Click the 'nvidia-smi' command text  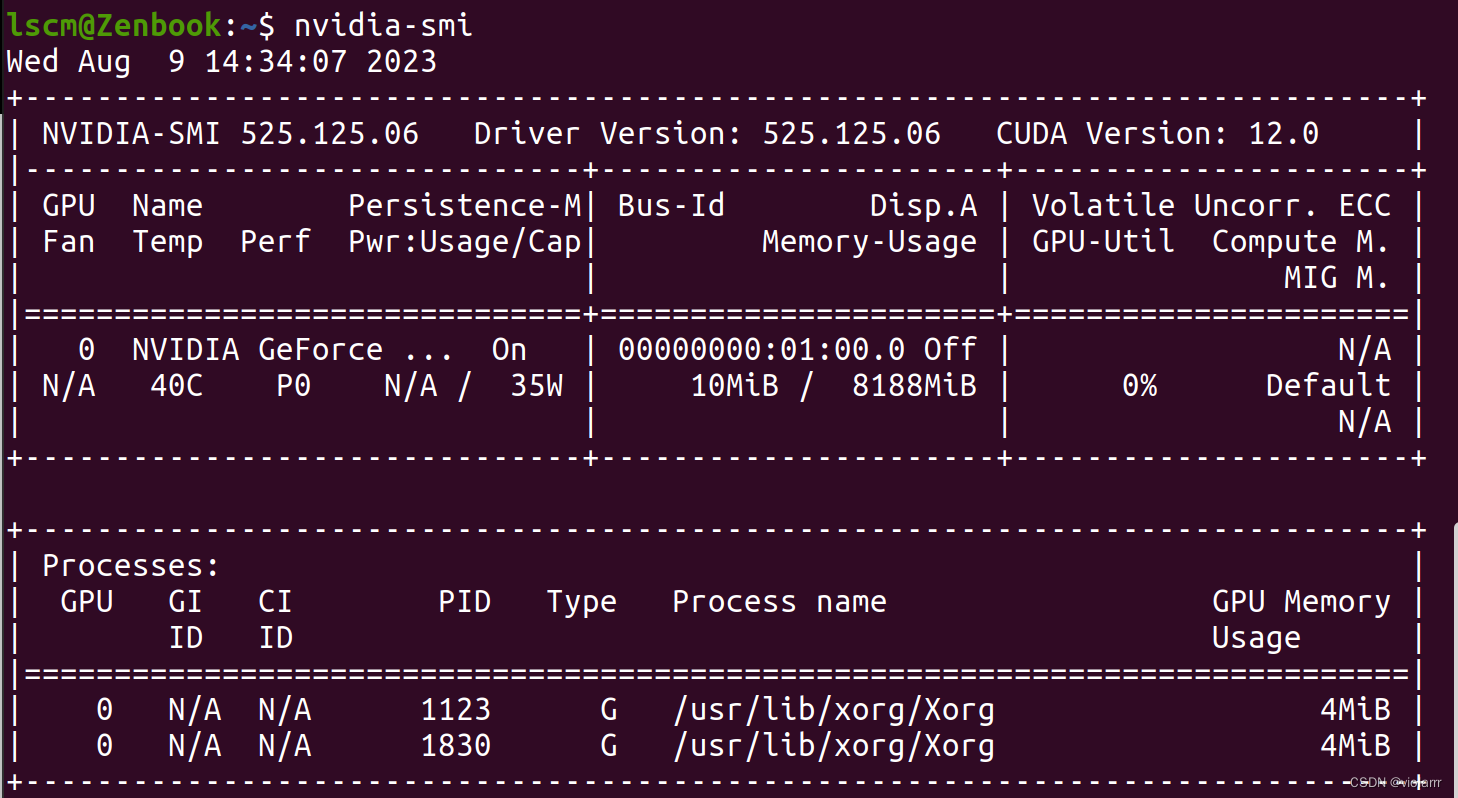click(383, 25)
